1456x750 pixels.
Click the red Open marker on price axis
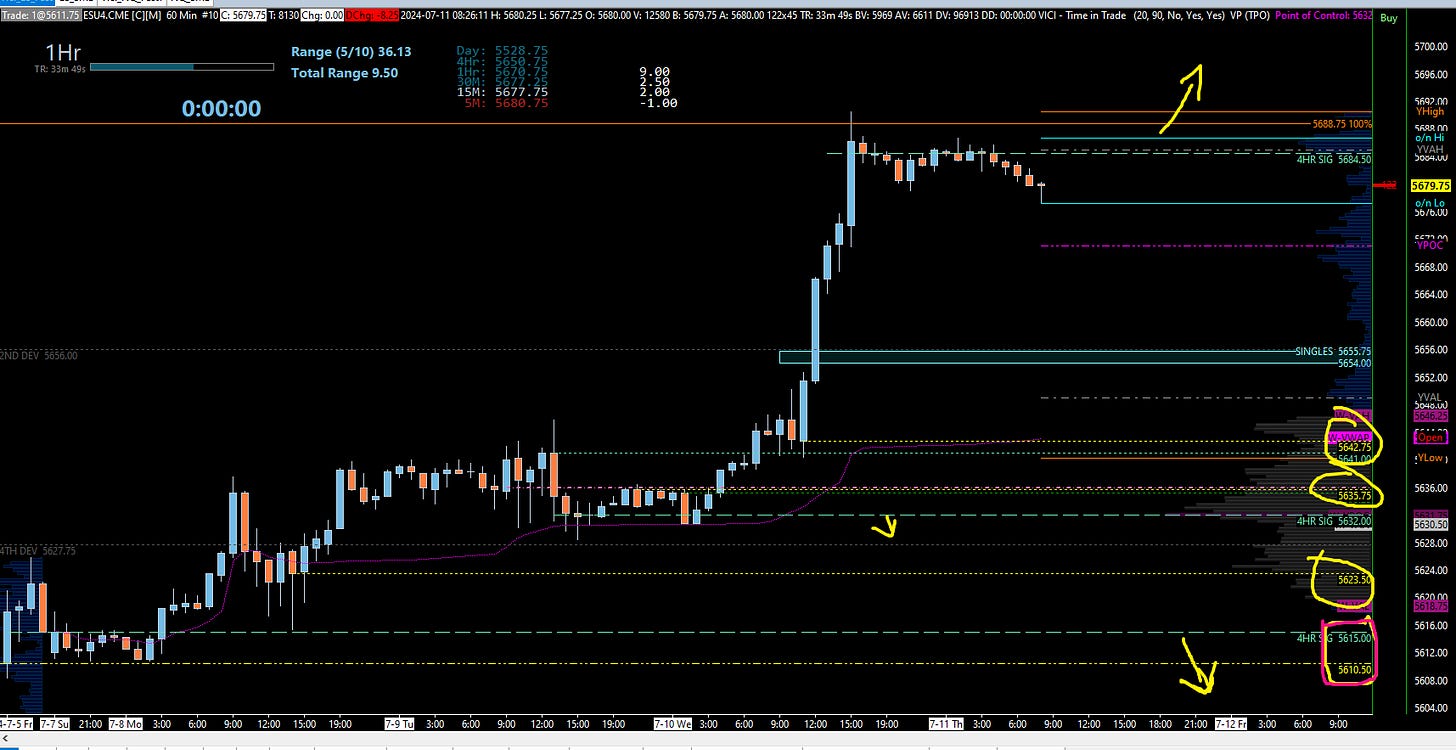click(x=1430, y=437)
